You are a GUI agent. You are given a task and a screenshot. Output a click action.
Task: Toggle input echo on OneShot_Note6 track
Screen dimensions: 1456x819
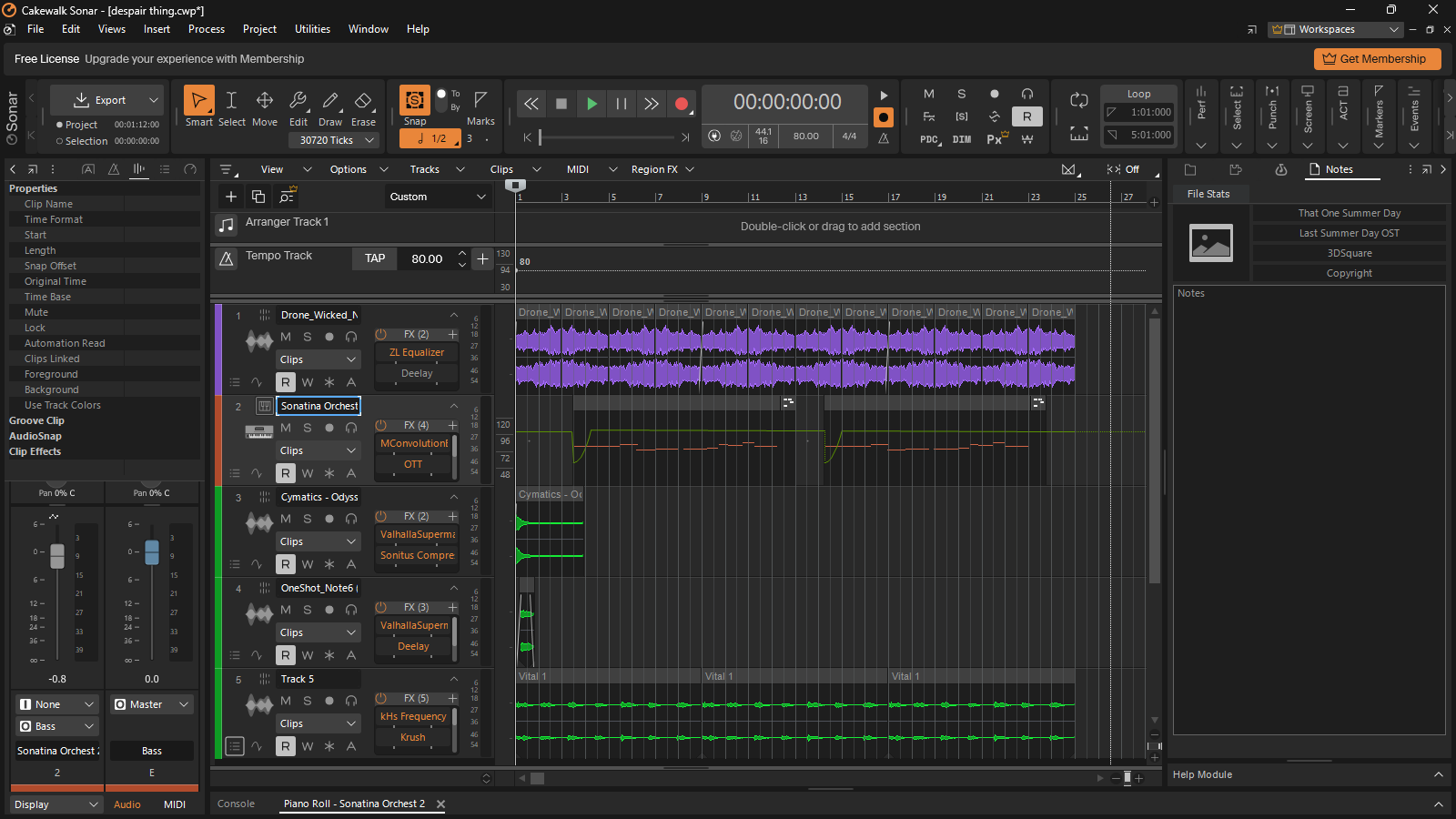coord(351,610)
